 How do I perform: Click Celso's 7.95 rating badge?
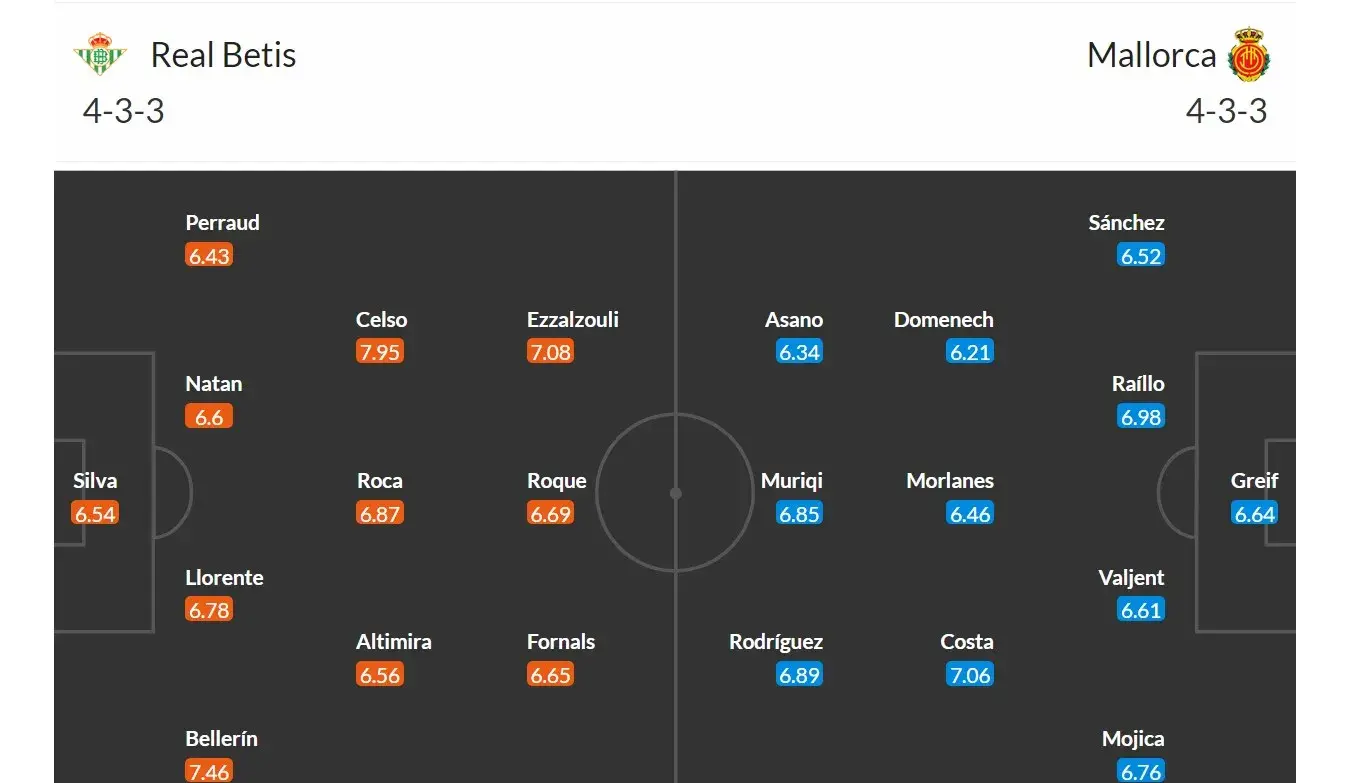pos(380,352)
